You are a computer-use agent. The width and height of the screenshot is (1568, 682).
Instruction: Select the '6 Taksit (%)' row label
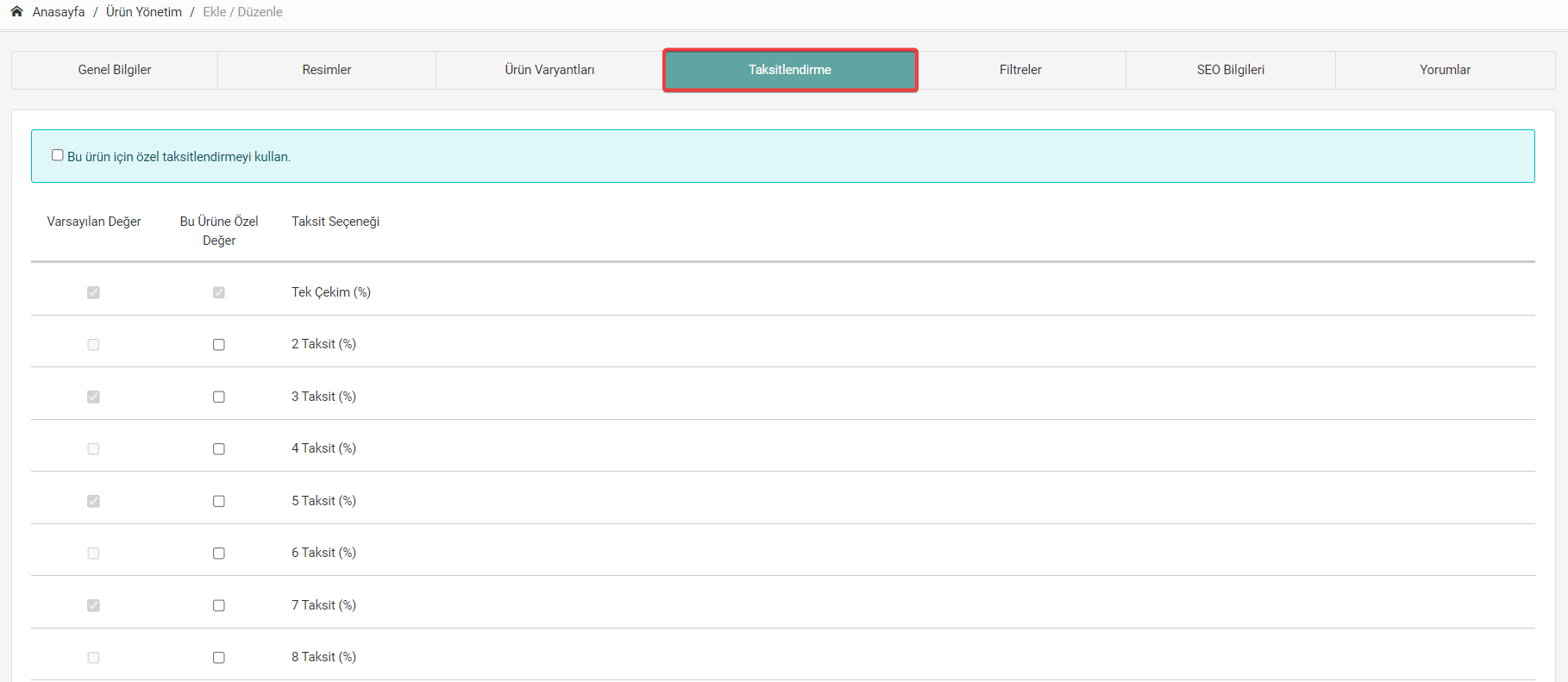[x=323, y=553]
